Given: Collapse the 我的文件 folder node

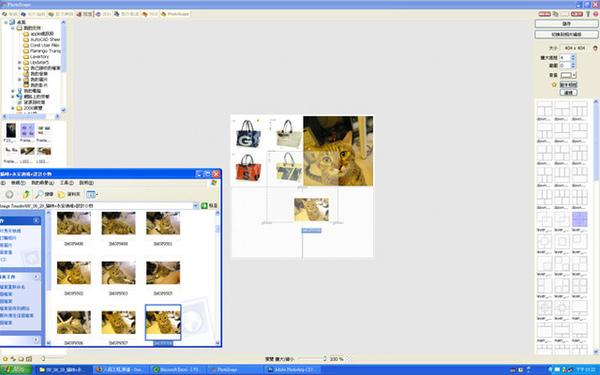Looking at the screenshot, I should [13, 28].
